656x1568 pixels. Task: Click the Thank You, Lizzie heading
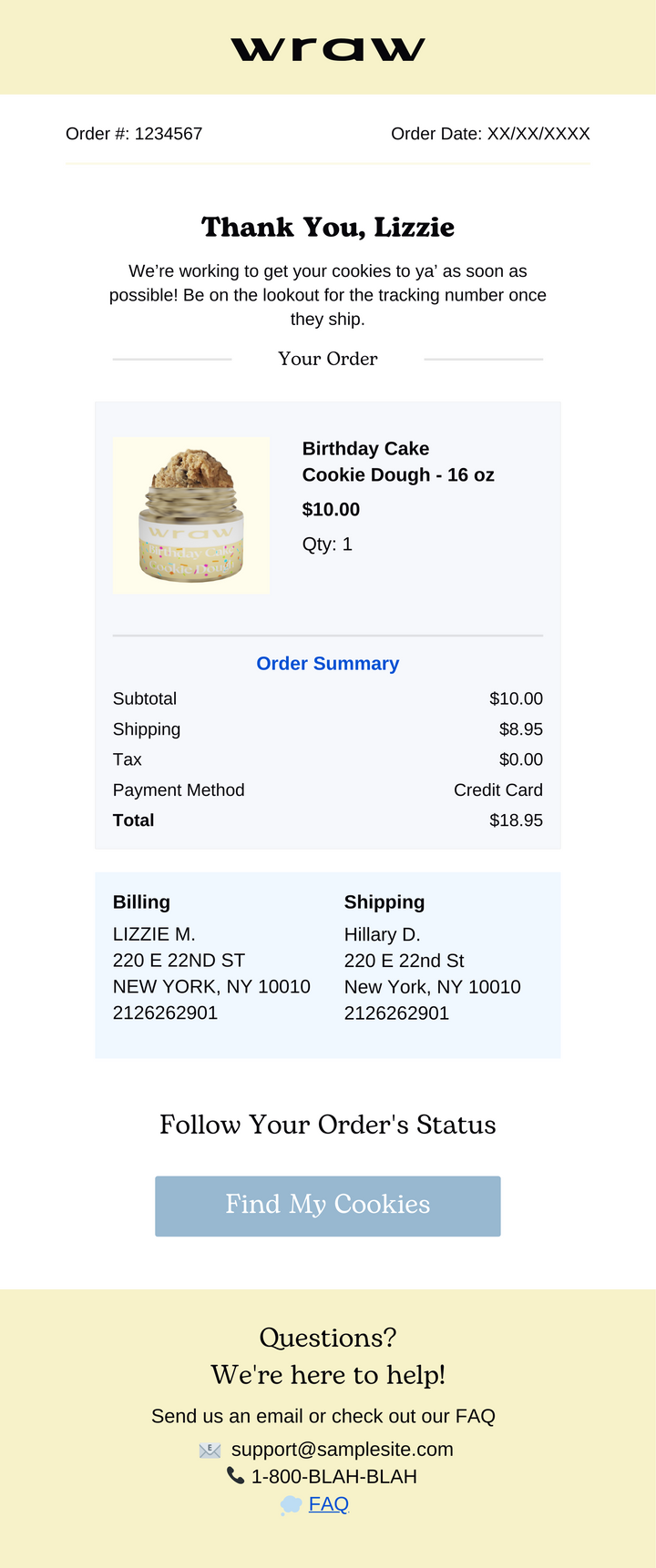point(328,227)
